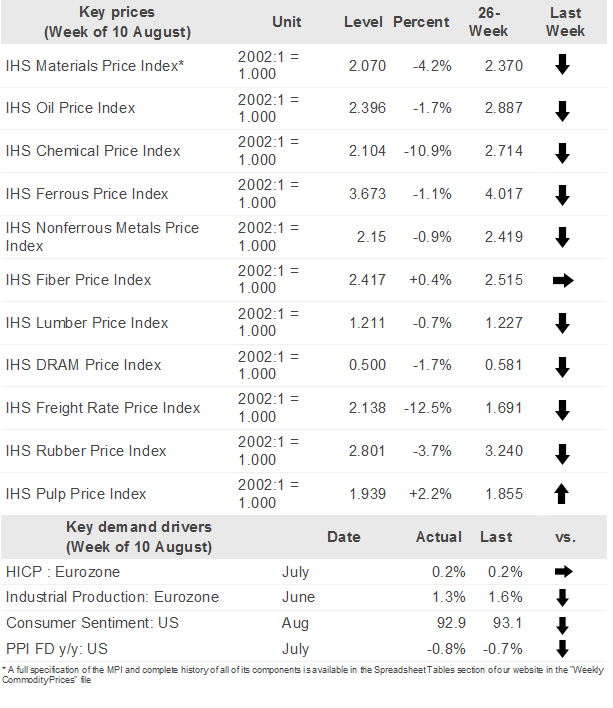Click the right arrow for IHS Fiber Price Index
The image size is (613, 708).
(562, 281)
